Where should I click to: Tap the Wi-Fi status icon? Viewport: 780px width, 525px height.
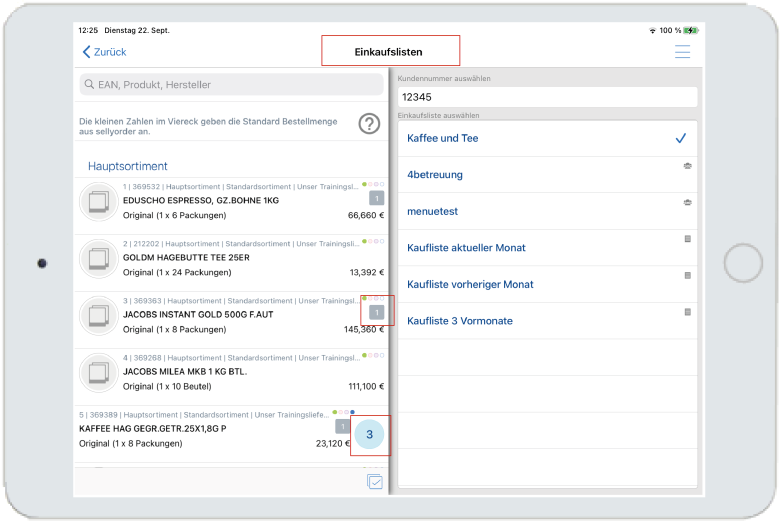pyautogui.click(x=652, y=30)
